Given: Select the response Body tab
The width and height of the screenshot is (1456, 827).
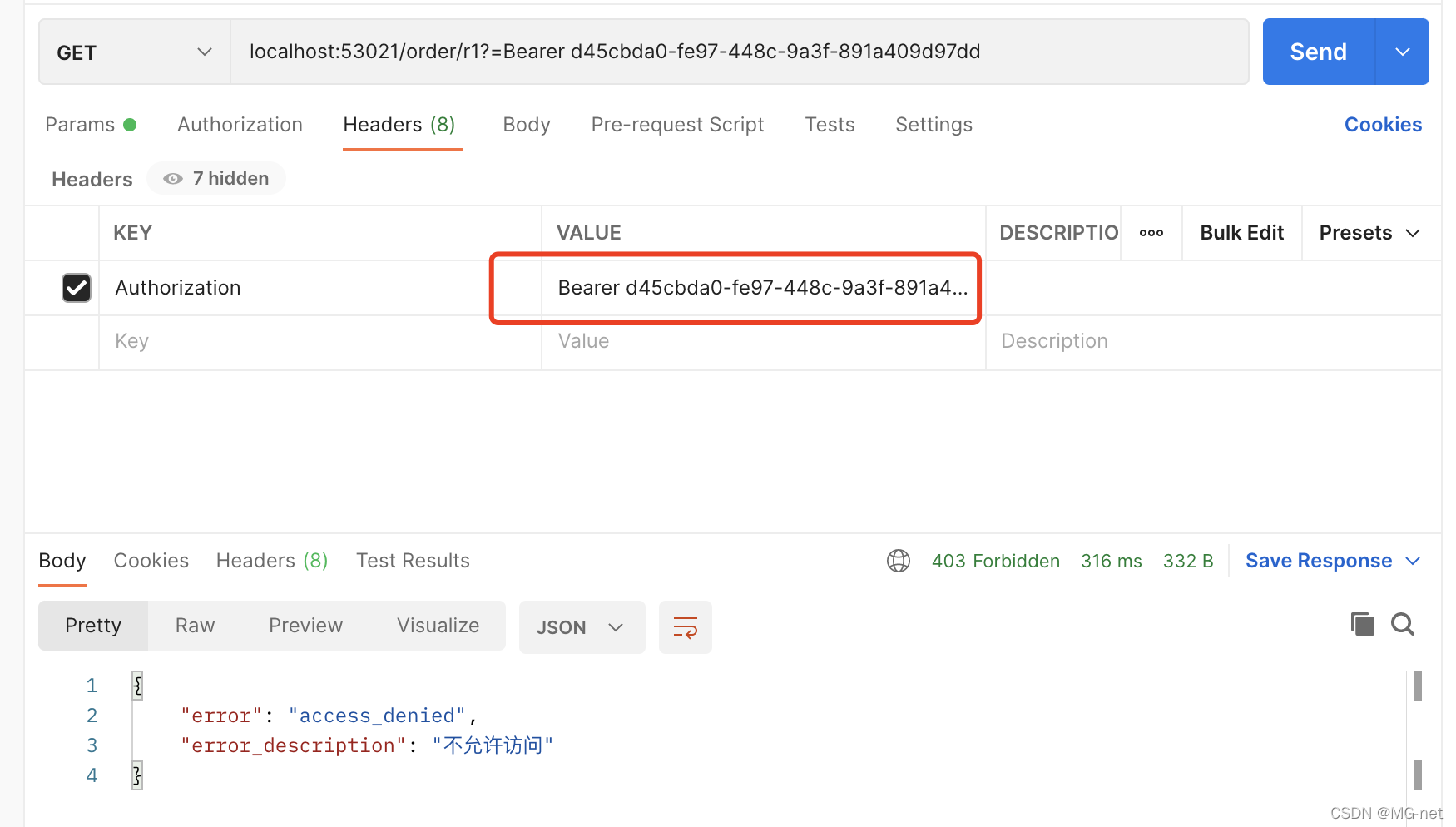Looking at the screenshot, I should 62,561.
